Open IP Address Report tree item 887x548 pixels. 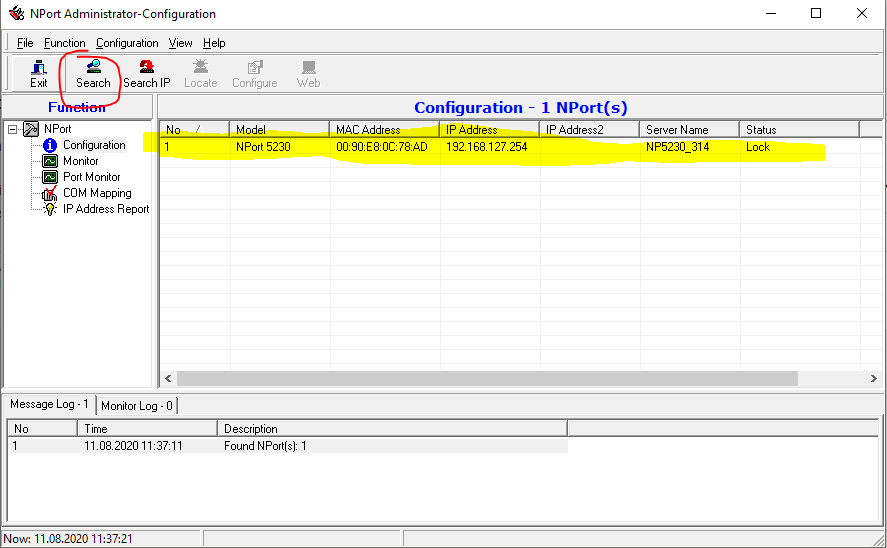pyautogui.click(x=105, y=209)
